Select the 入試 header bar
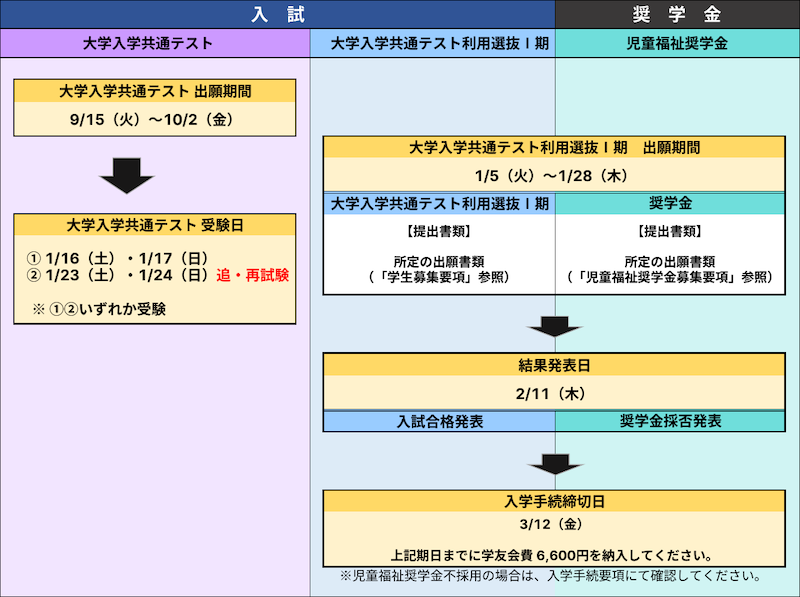This screenshot has width=800, height=597. (x=278, y=14)
